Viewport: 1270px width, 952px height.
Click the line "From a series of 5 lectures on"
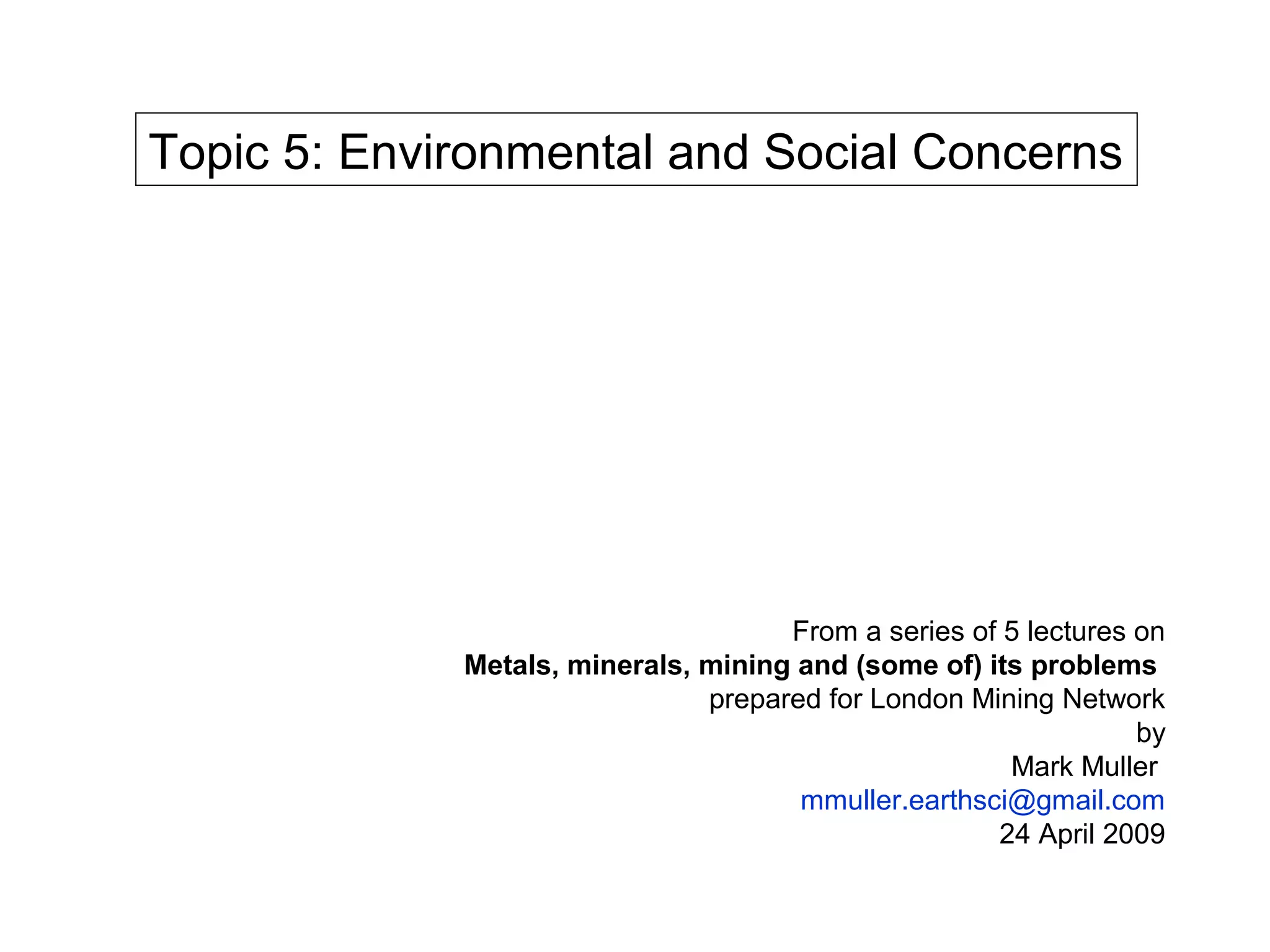978,632
